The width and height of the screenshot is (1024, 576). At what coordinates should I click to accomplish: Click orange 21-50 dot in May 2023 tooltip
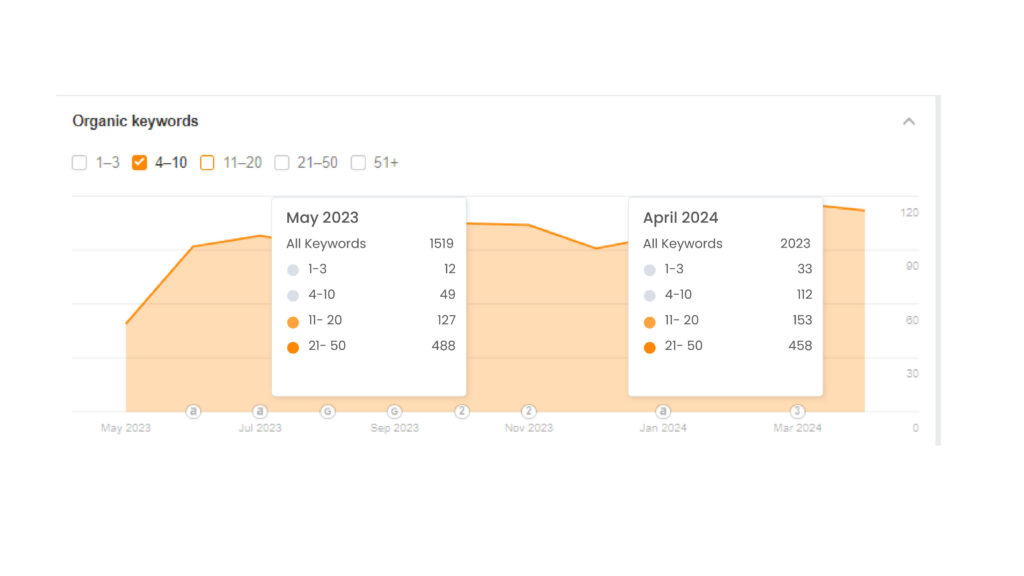pyautogui.click(x=293, y=347)
